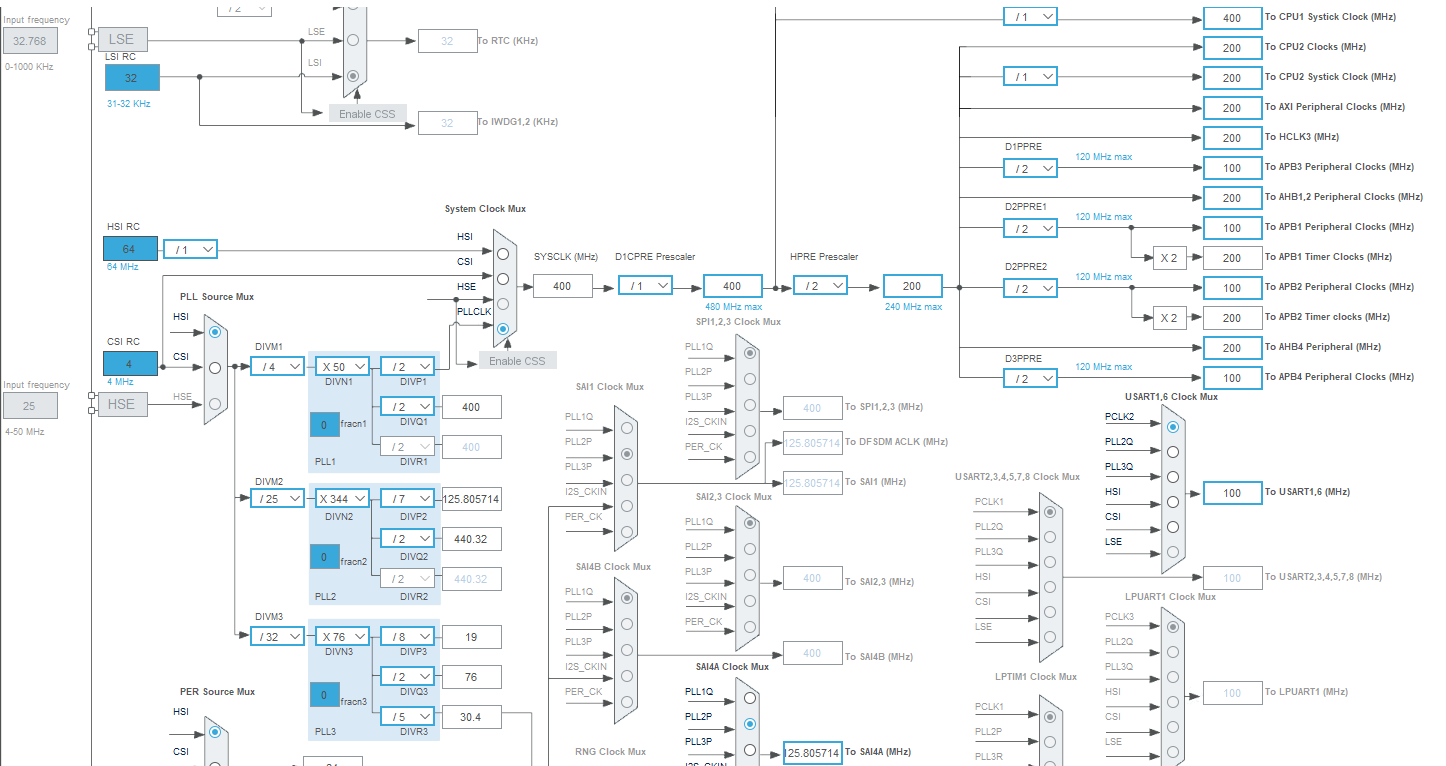This screenshot has height=766, width=1446.
Task: Select PLLCLK in the System Clock Mux
Action: coord(502,329)
